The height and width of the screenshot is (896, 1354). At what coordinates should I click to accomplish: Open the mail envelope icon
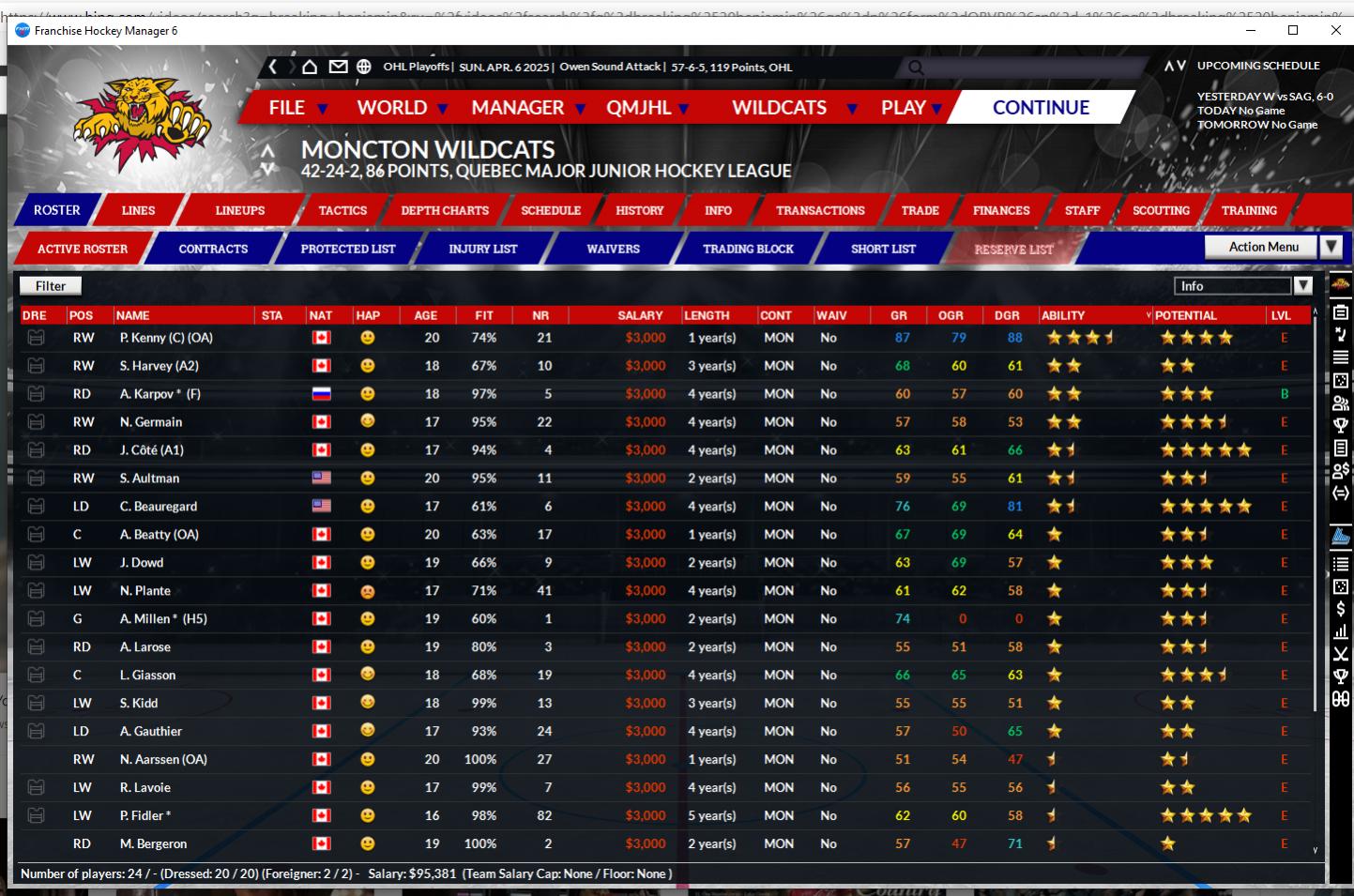[x=338, y=67]
